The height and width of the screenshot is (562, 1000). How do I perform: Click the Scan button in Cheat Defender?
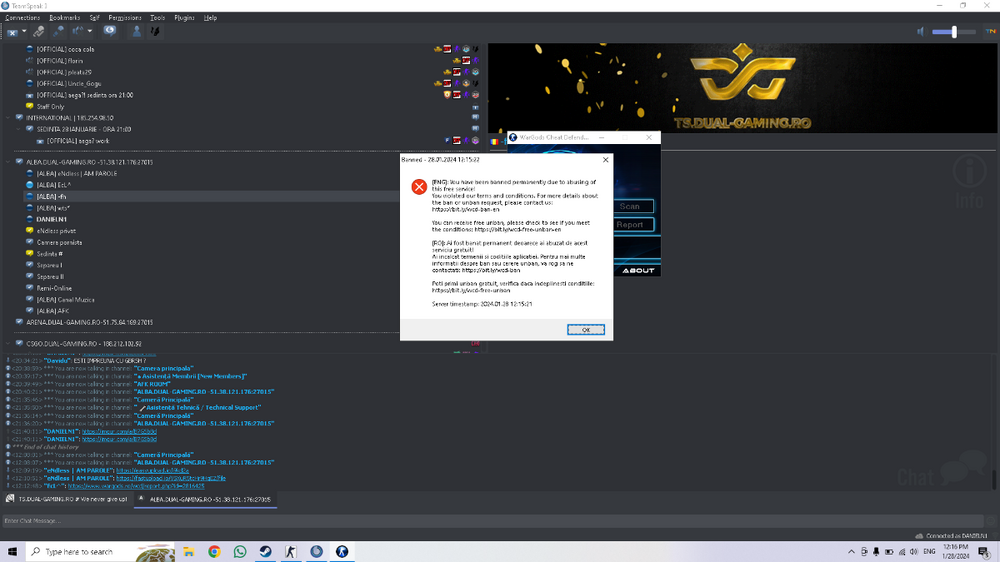click(x=630, y=207)
